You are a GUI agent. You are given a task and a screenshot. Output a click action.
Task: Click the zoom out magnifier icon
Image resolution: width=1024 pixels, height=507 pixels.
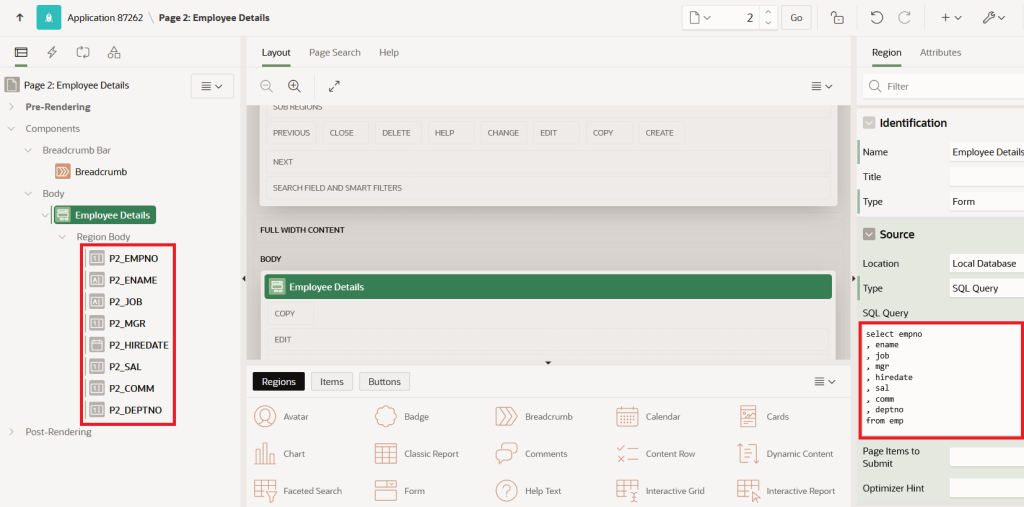click(266, 86)
